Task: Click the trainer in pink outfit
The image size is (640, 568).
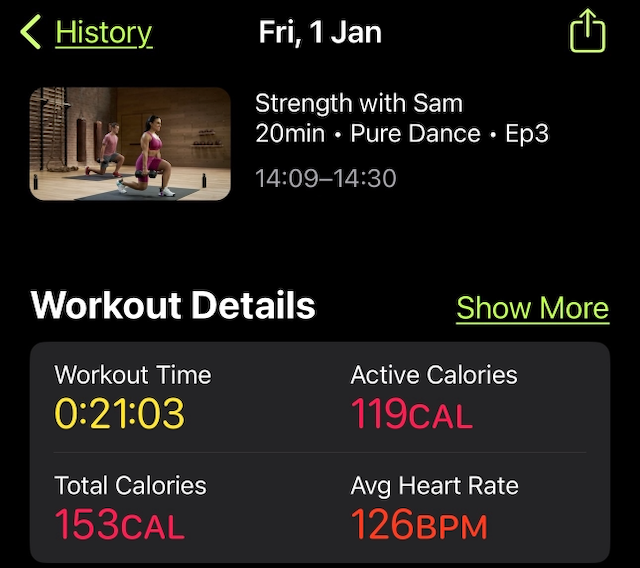Action: 150,155
